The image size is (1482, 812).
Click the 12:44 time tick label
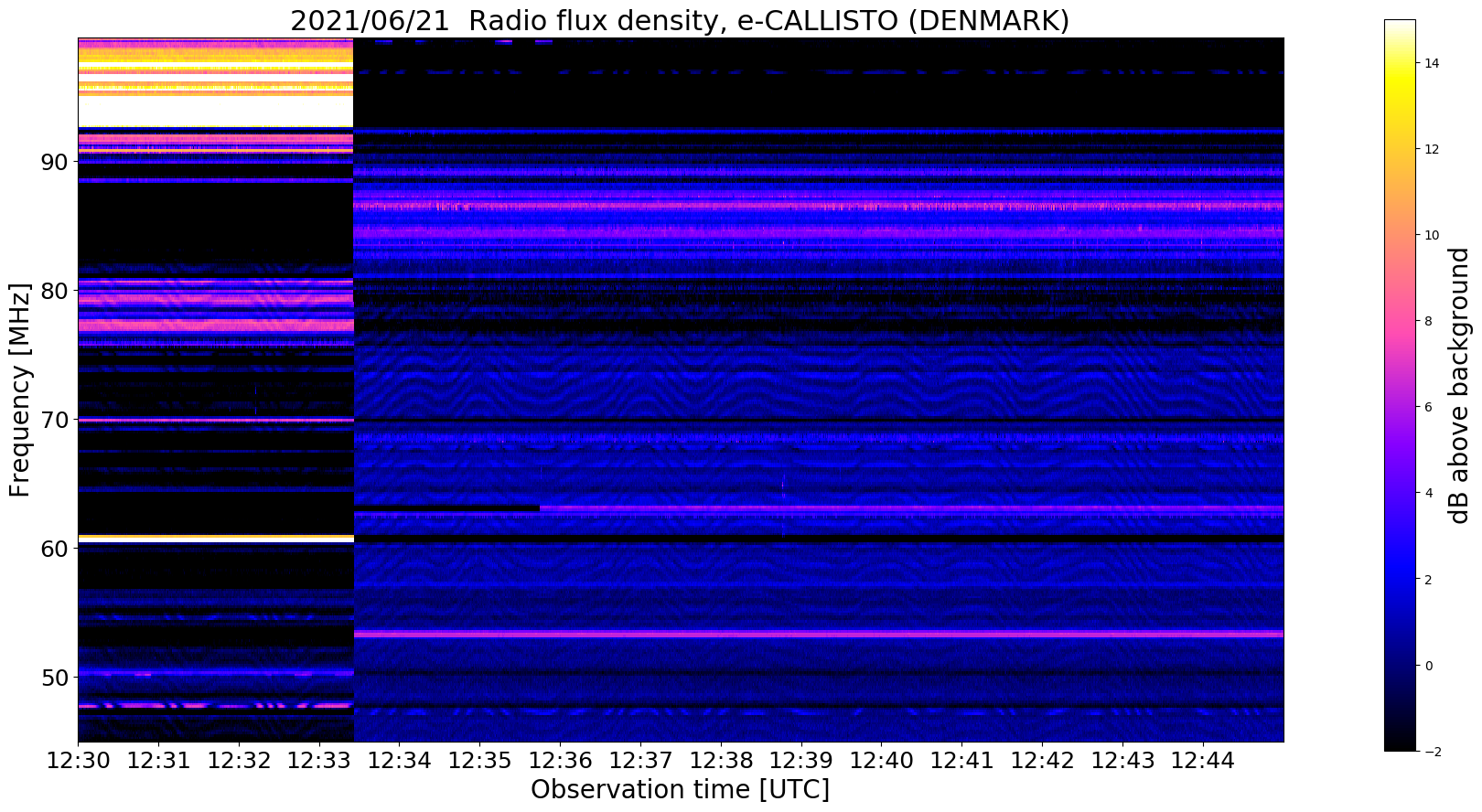coord(1204,761)
